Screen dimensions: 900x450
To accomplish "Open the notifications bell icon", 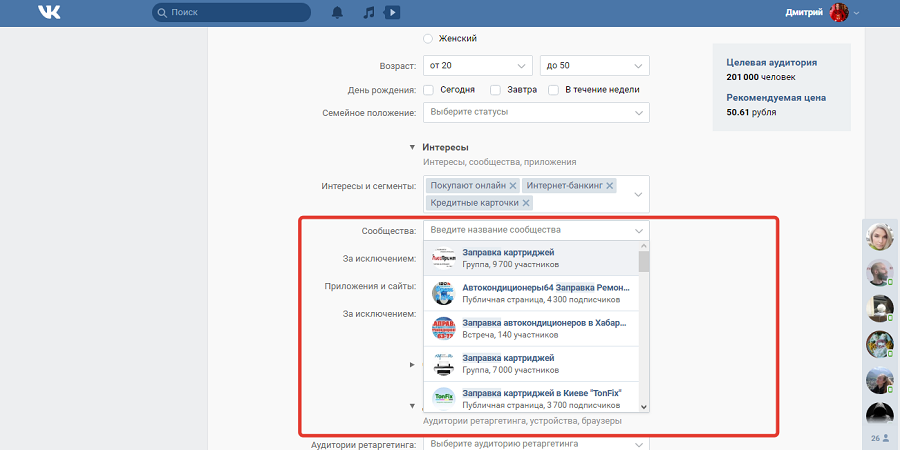I will coord(338,13).
